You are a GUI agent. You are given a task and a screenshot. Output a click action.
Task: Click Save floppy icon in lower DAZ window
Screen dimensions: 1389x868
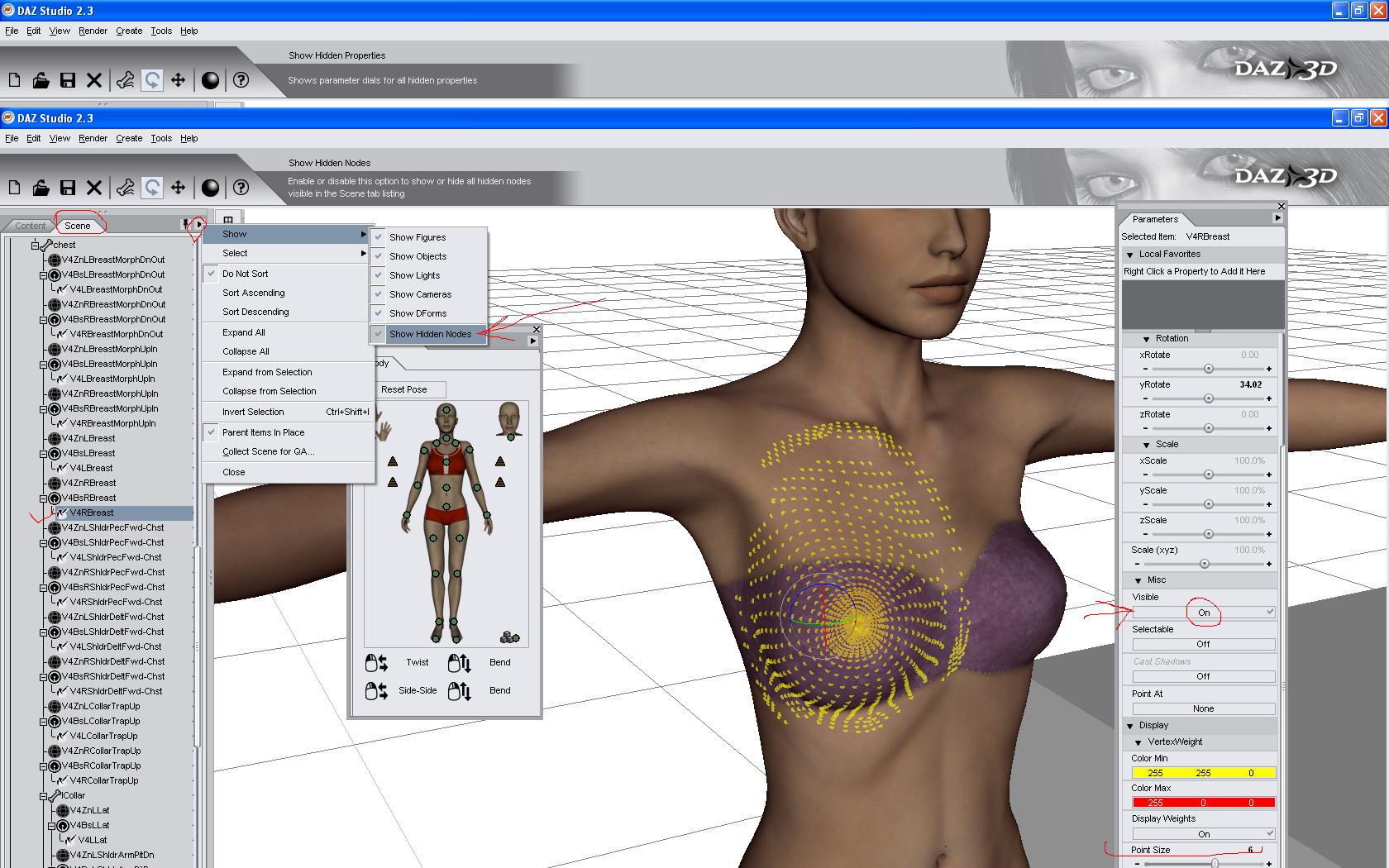pos(68,188)
